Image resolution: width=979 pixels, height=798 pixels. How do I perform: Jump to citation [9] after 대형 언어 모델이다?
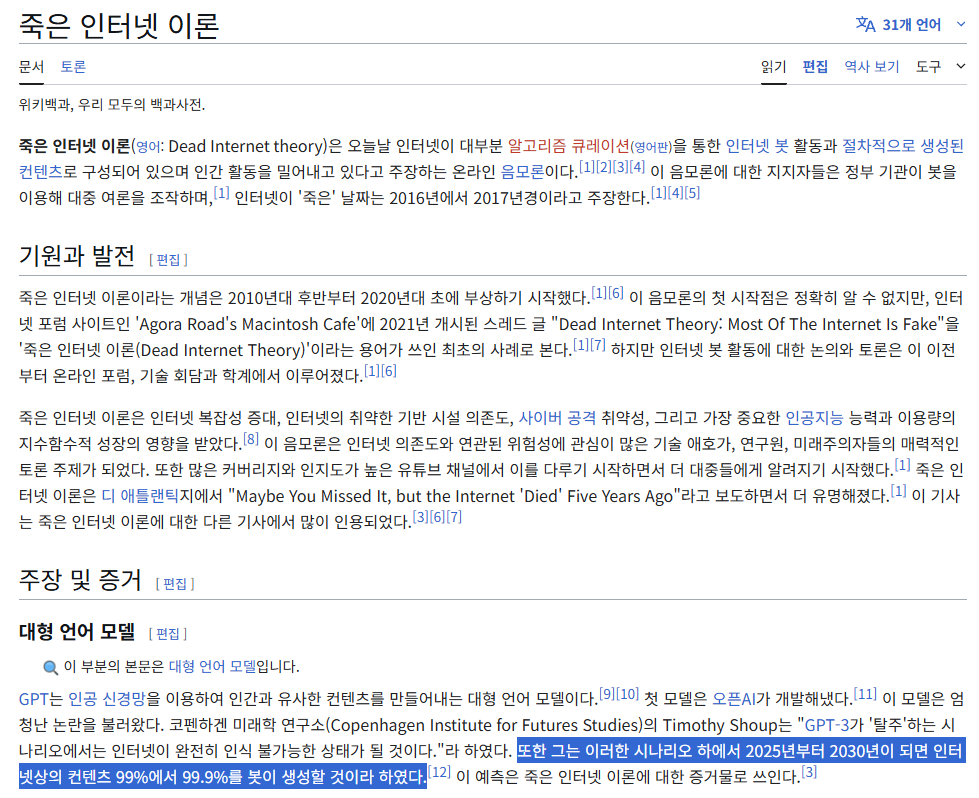(607, 694)
